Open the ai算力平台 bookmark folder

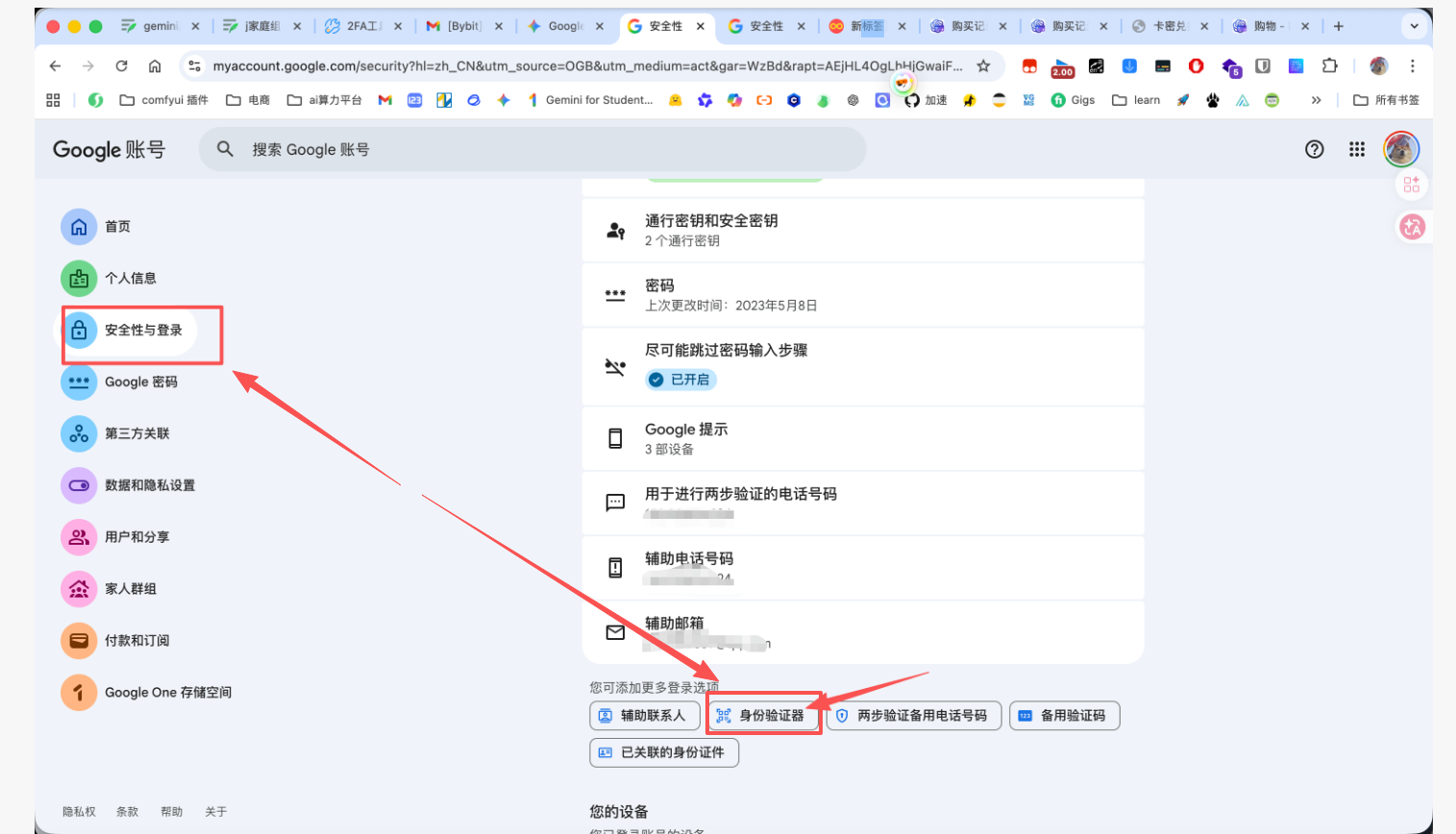point(324,100)
